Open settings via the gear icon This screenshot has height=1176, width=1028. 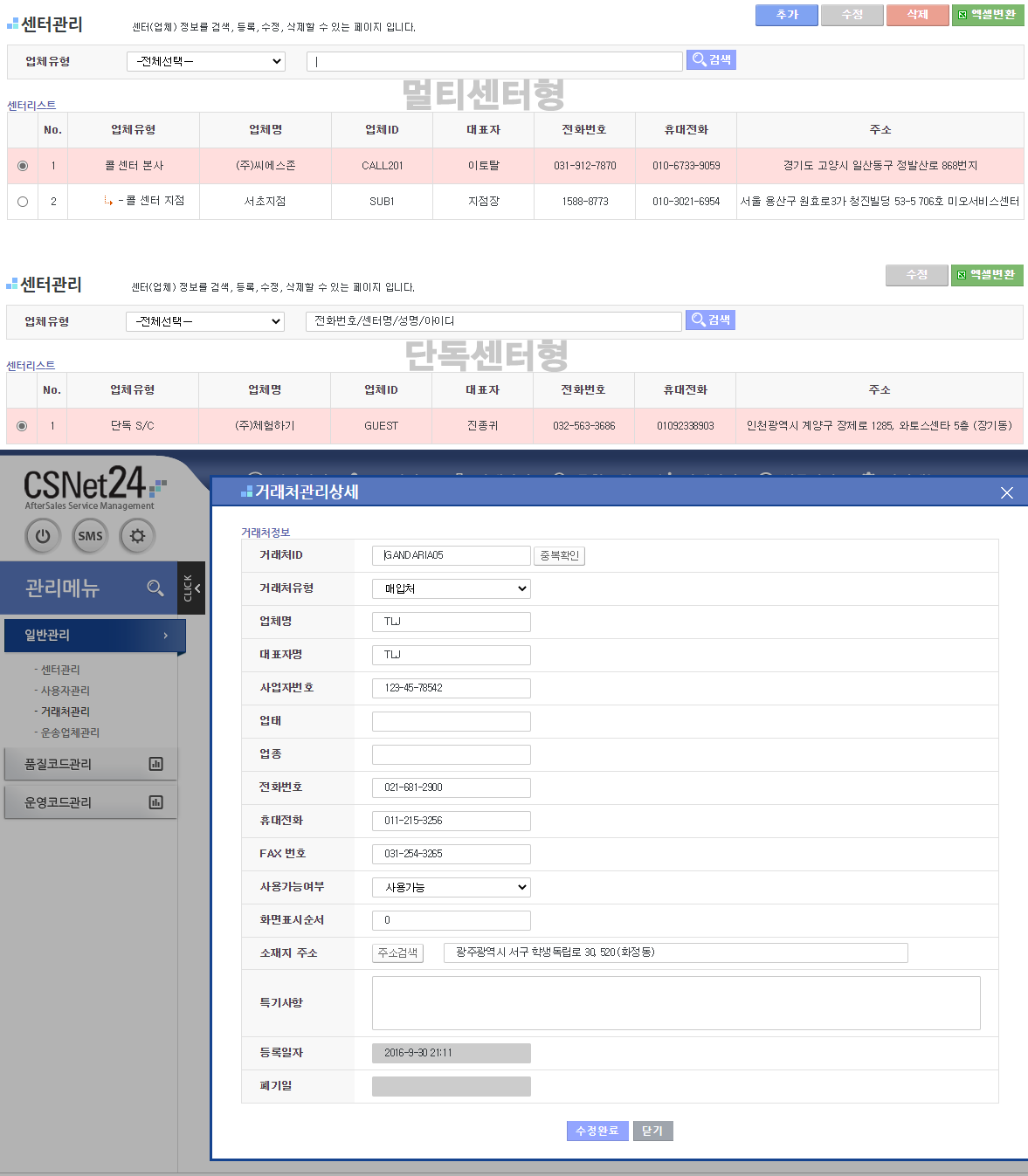137,536
